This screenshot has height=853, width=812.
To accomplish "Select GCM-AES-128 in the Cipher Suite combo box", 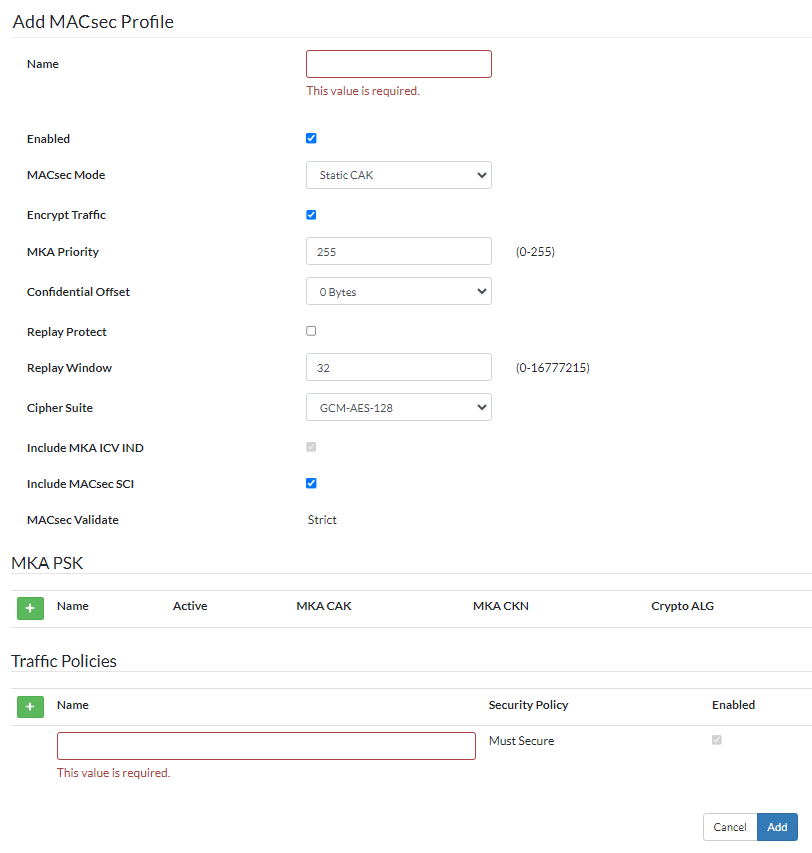I will point(398,407).
